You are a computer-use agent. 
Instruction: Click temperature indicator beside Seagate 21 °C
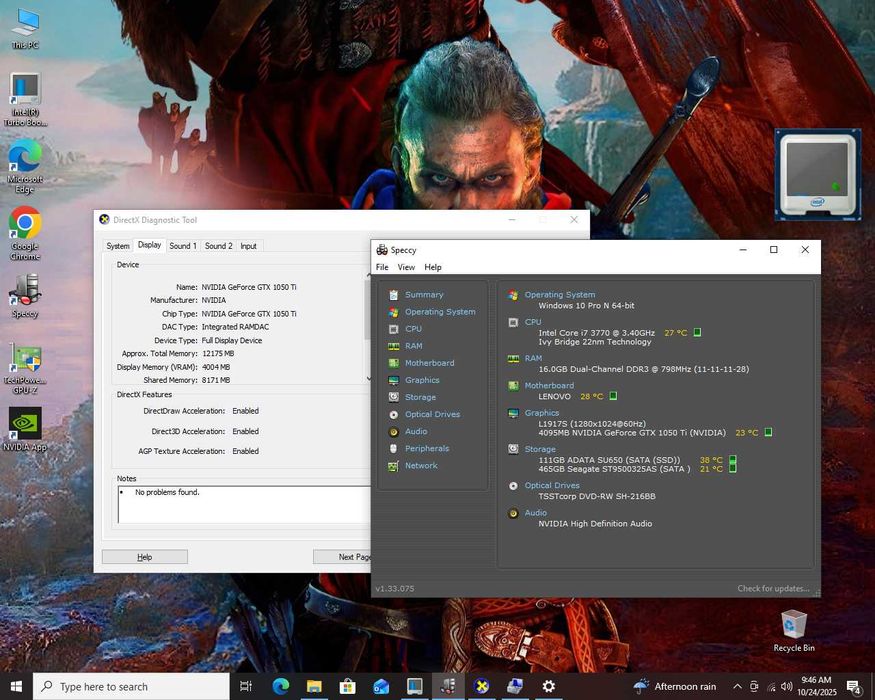click(x=733, y=468)
